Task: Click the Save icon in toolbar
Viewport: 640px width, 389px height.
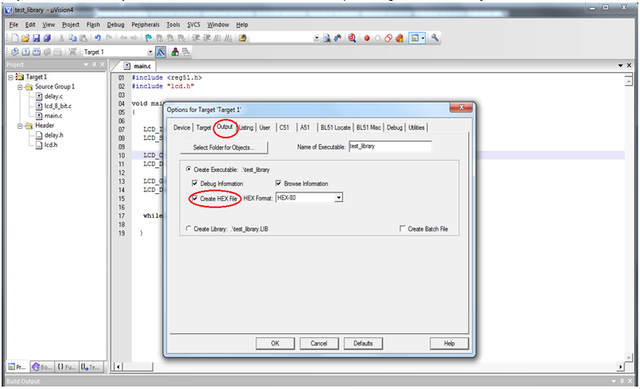Action: pos(36,38)
